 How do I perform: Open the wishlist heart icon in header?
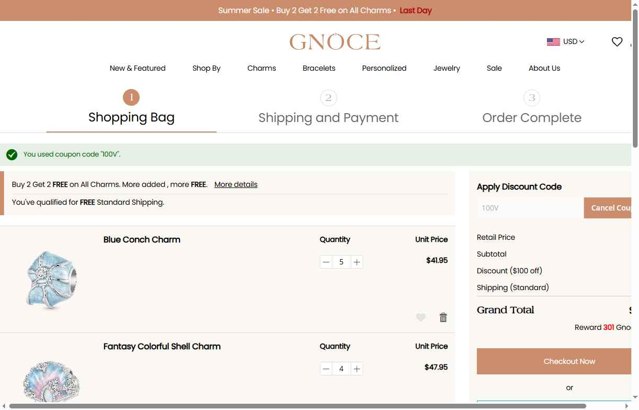click(617, 42)
